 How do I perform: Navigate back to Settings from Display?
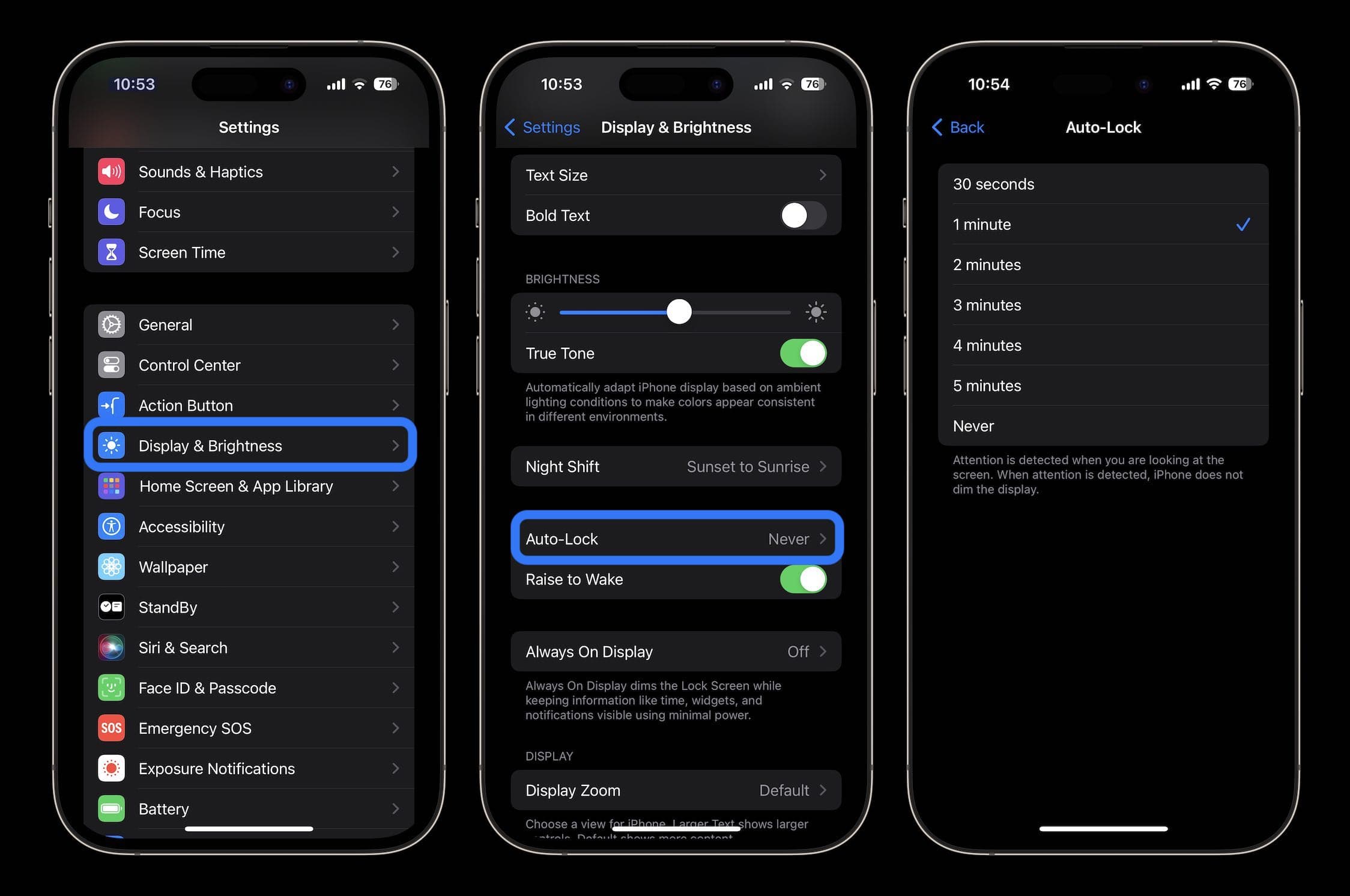pos(541,126)
